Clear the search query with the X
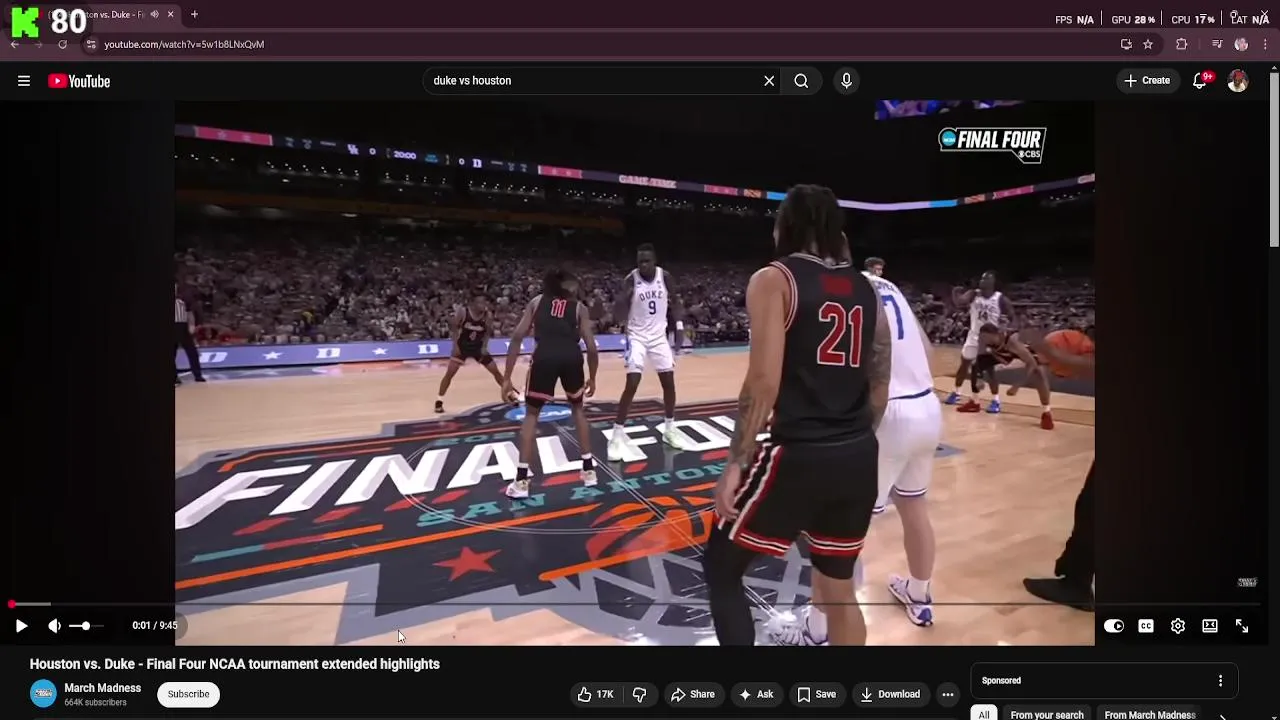1280x720 pixels. point(769,81)
